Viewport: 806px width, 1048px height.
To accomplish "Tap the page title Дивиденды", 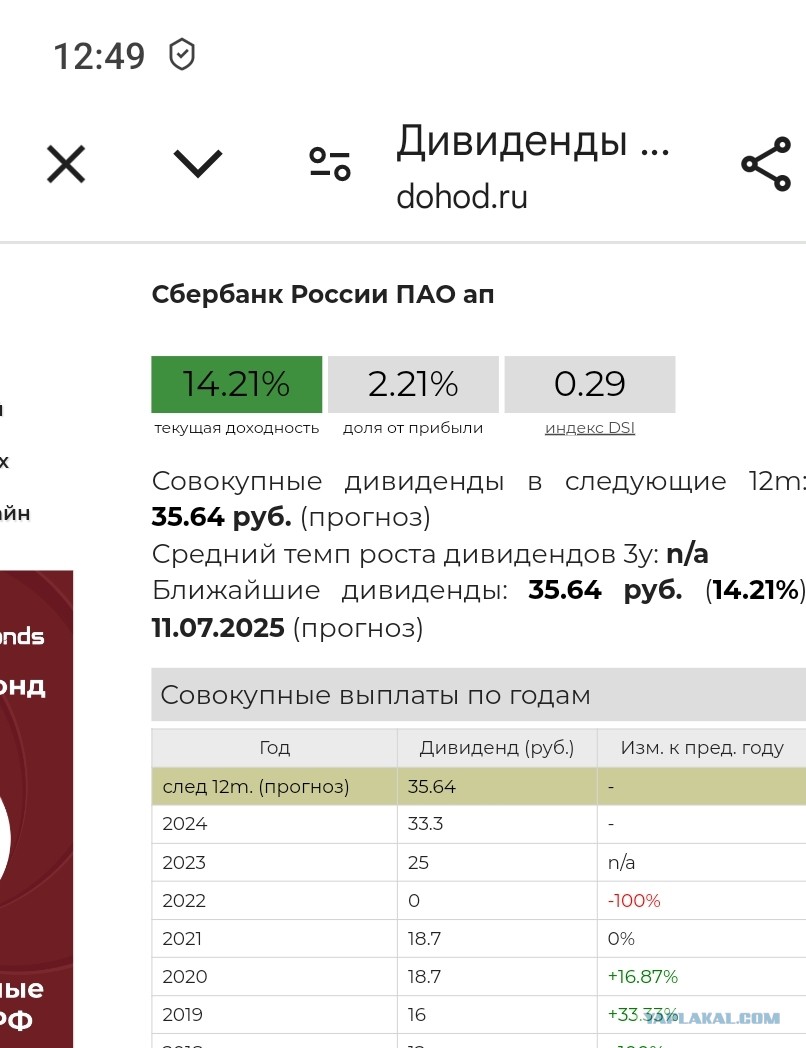I will pyautogui.click(x=533, y=142).
